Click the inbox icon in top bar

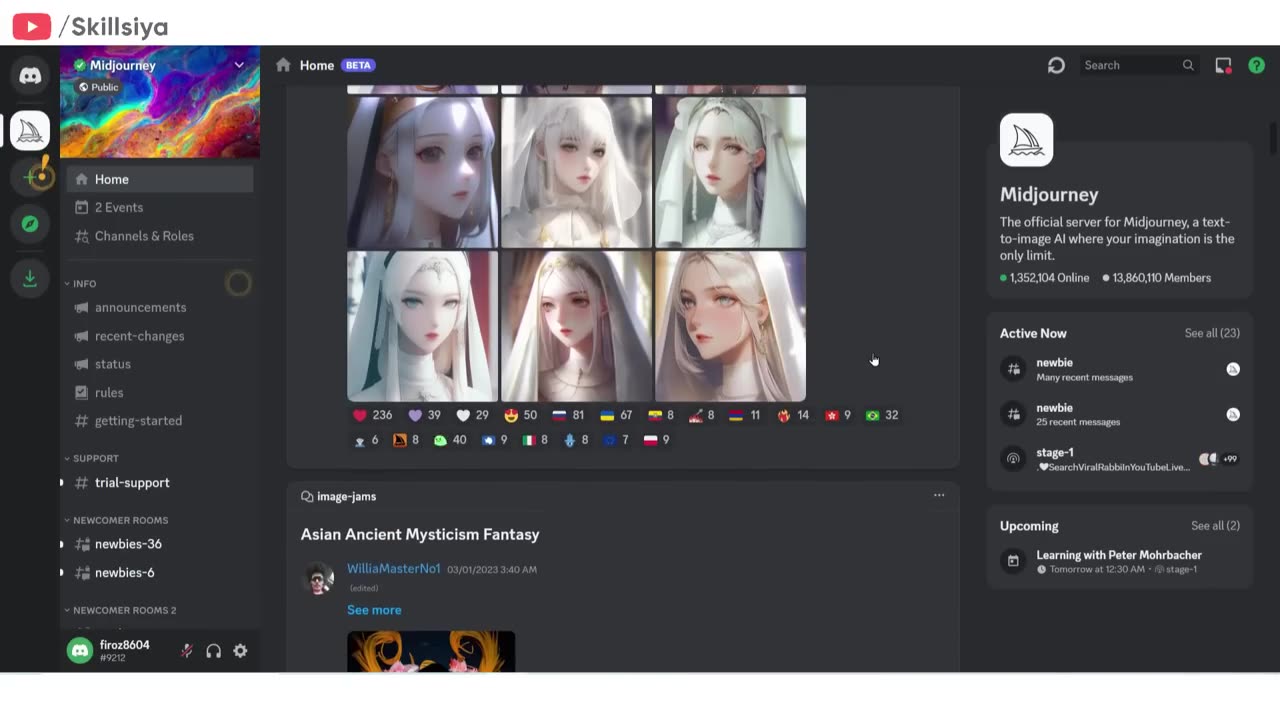pyautogui.click(x=1223, y=65)
